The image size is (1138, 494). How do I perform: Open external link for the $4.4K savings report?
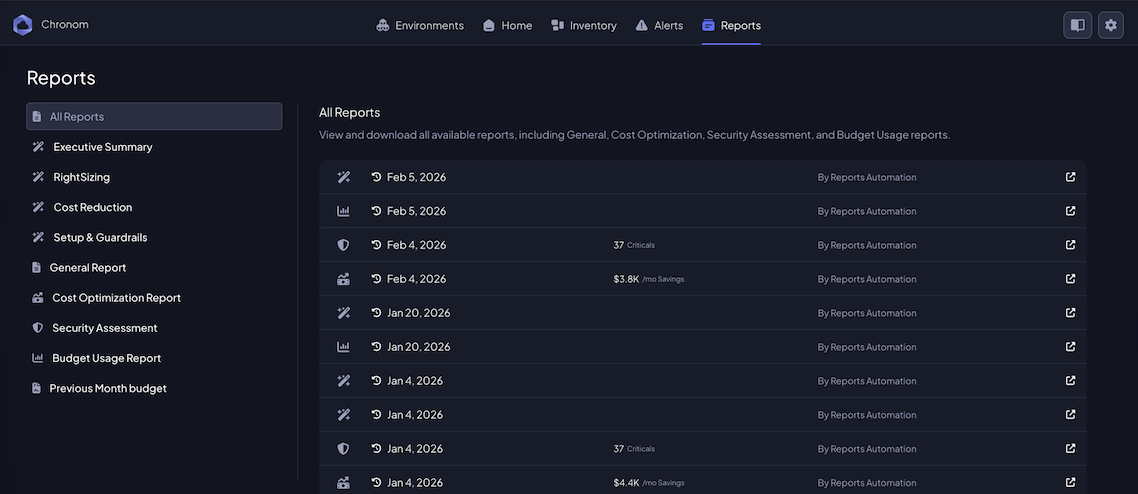(1071, 482)
